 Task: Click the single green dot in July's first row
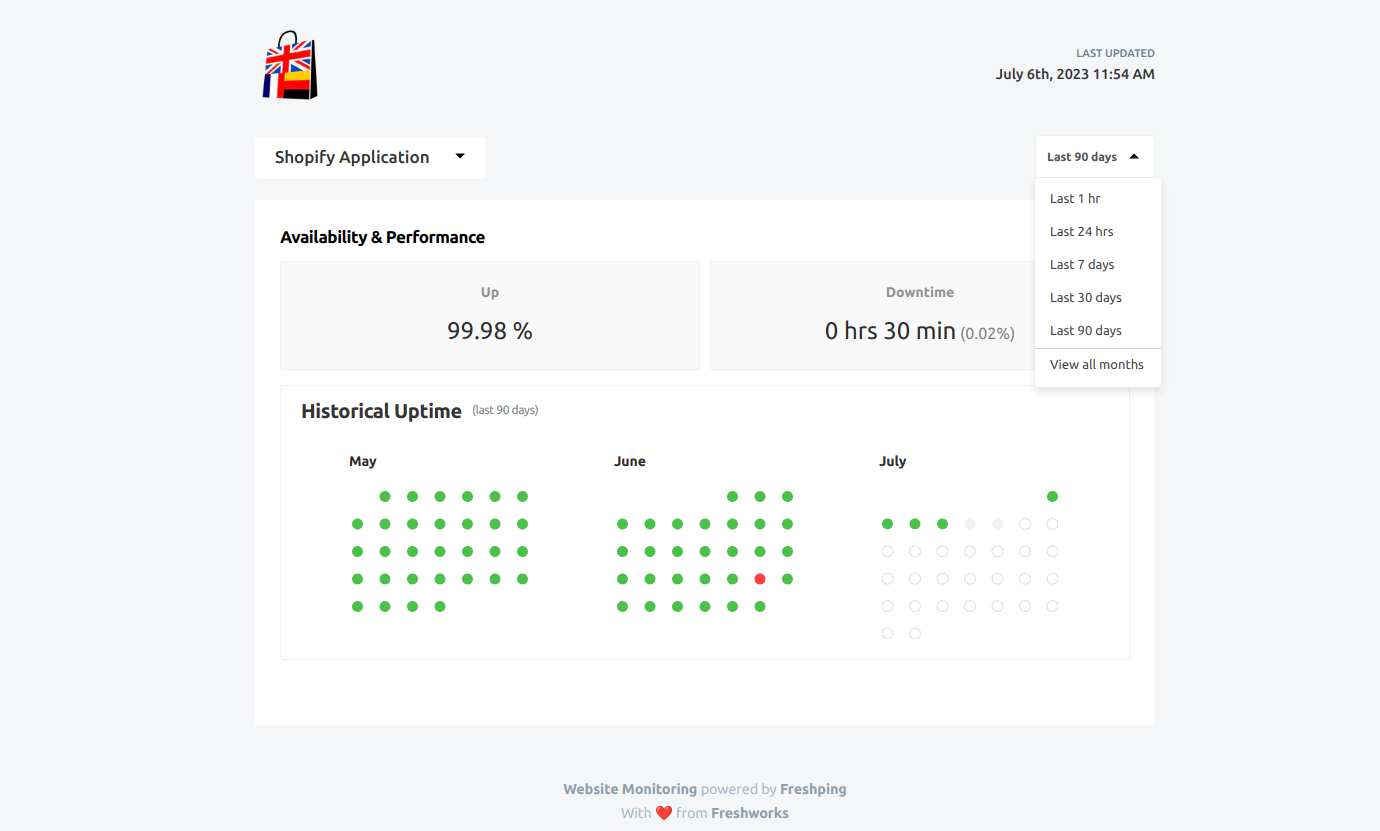pos(1052,497)
